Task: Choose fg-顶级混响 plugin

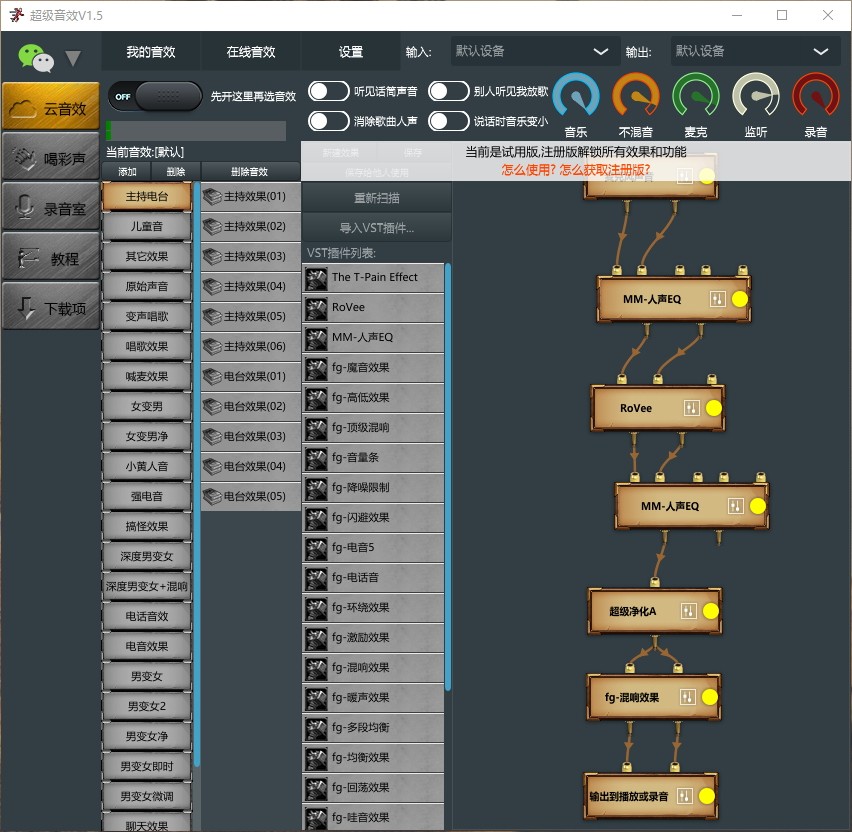Action: tap(373, 427)
